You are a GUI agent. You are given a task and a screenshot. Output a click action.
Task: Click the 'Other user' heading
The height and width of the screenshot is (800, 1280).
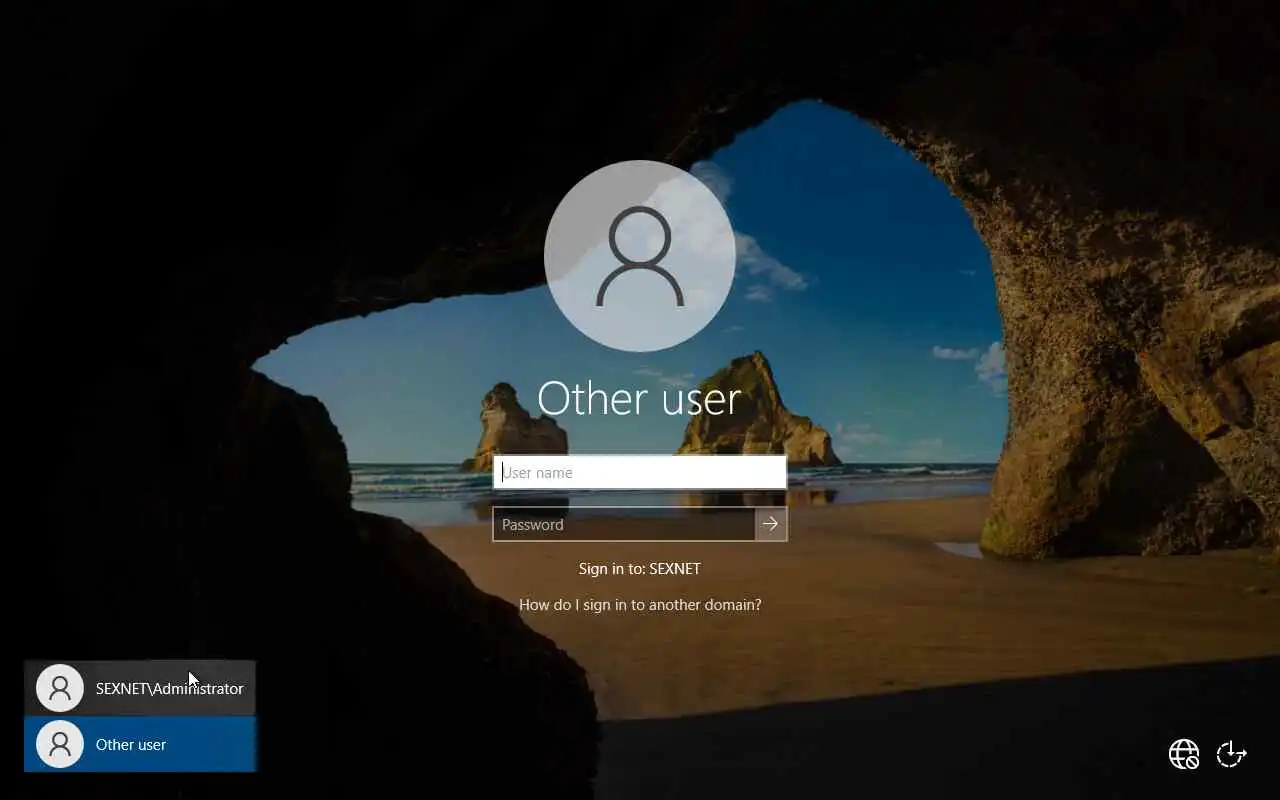click(639, 398)
